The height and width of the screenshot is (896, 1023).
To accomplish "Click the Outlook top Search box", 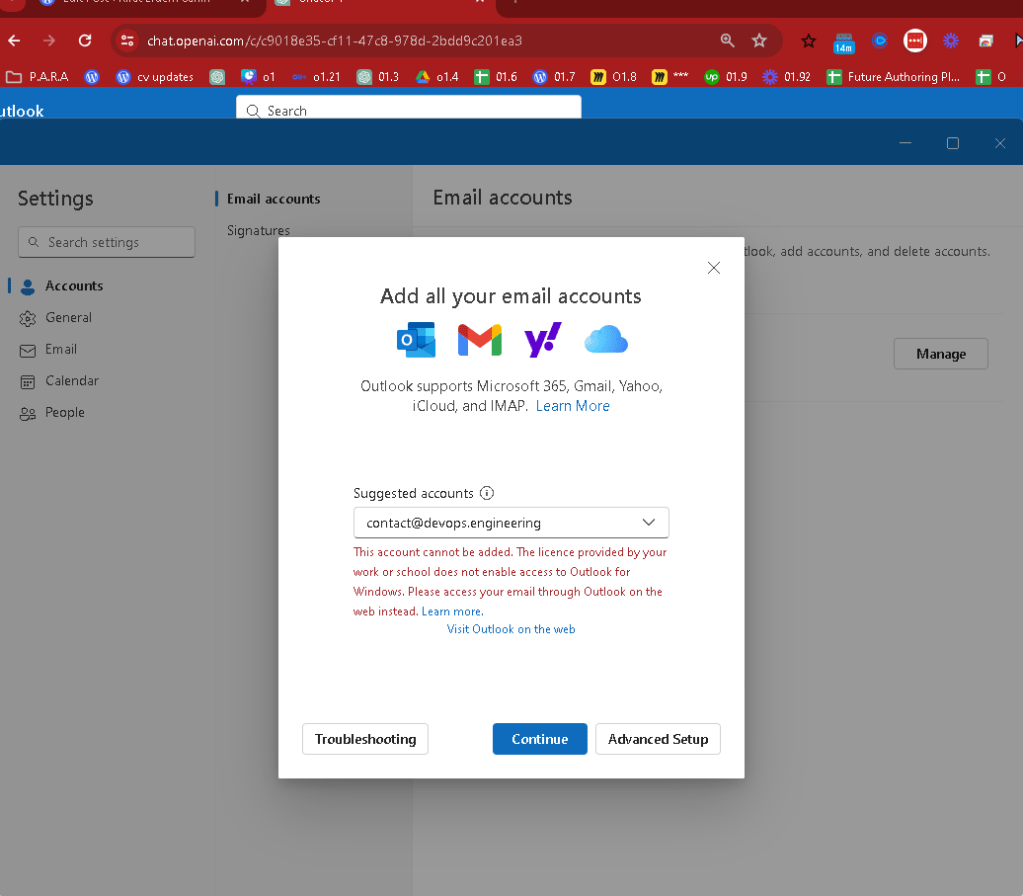I will coord(408,108).
